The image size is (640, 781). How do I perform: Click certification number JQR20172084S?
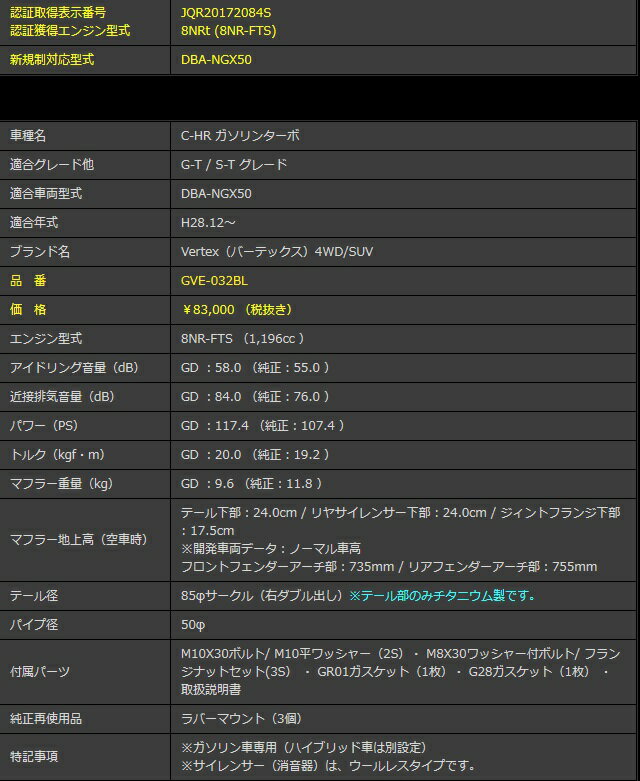pos(226,12)
